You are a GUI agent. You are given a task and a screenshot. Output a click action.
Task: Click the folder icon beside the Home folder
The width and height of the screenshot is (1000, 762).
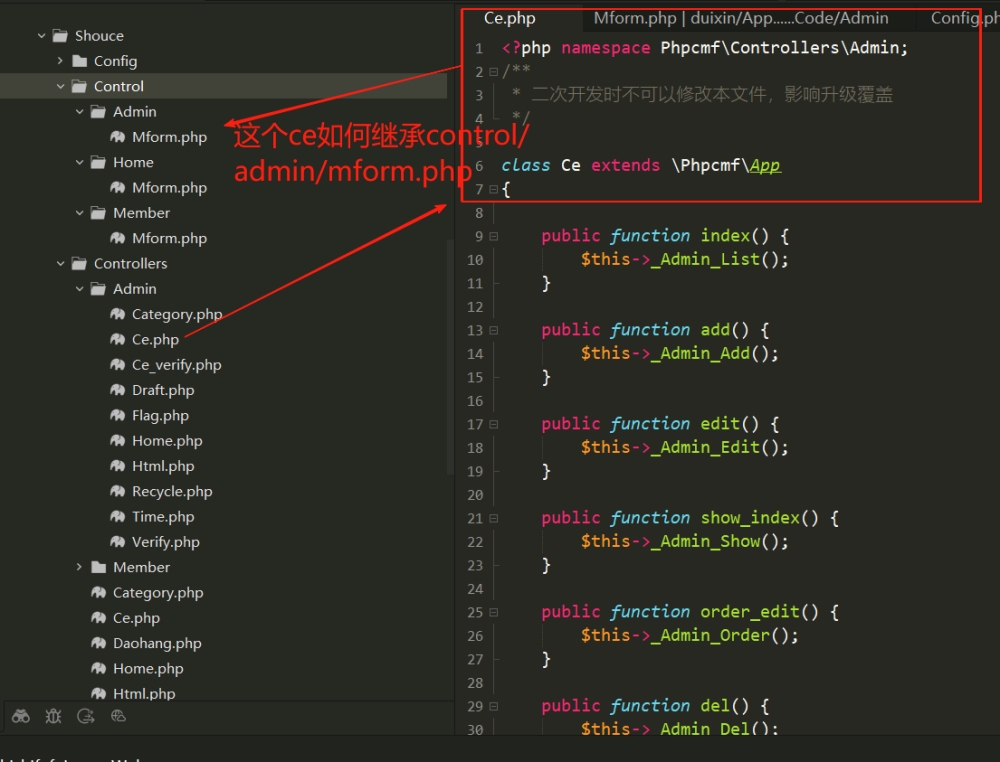98,162
